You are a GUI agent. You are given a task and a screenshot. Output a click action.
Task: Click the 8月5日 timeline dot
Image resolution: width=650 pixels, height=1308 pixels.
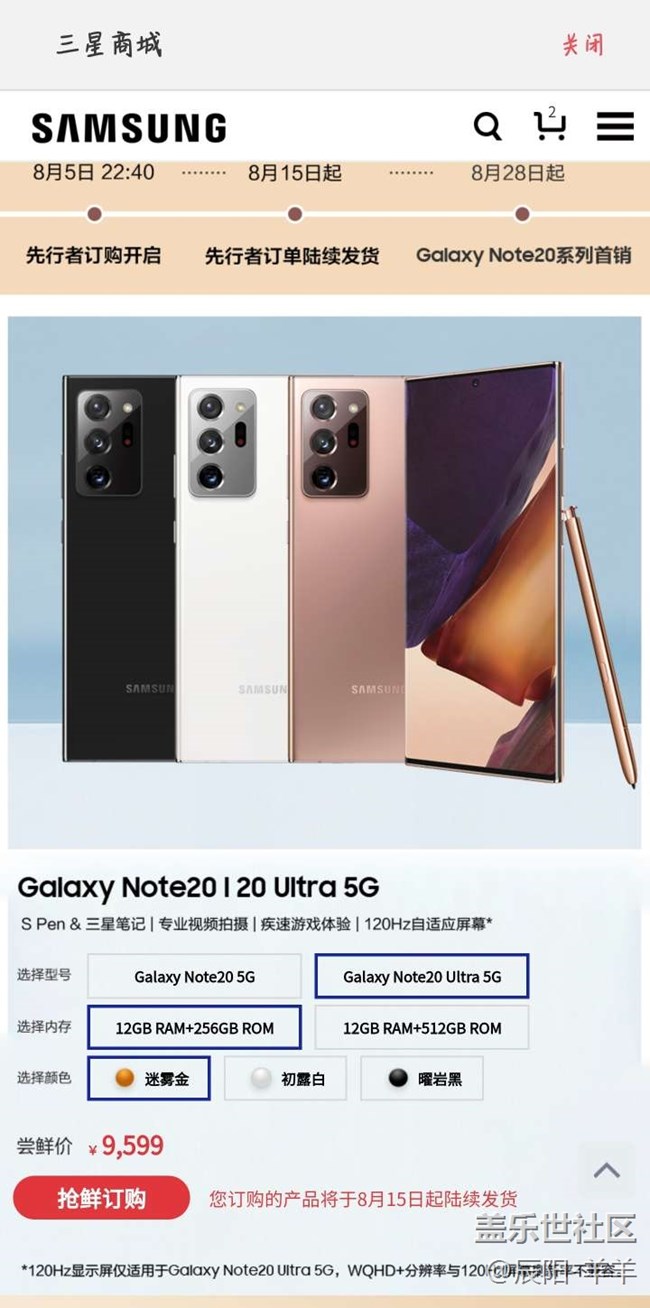95,214
